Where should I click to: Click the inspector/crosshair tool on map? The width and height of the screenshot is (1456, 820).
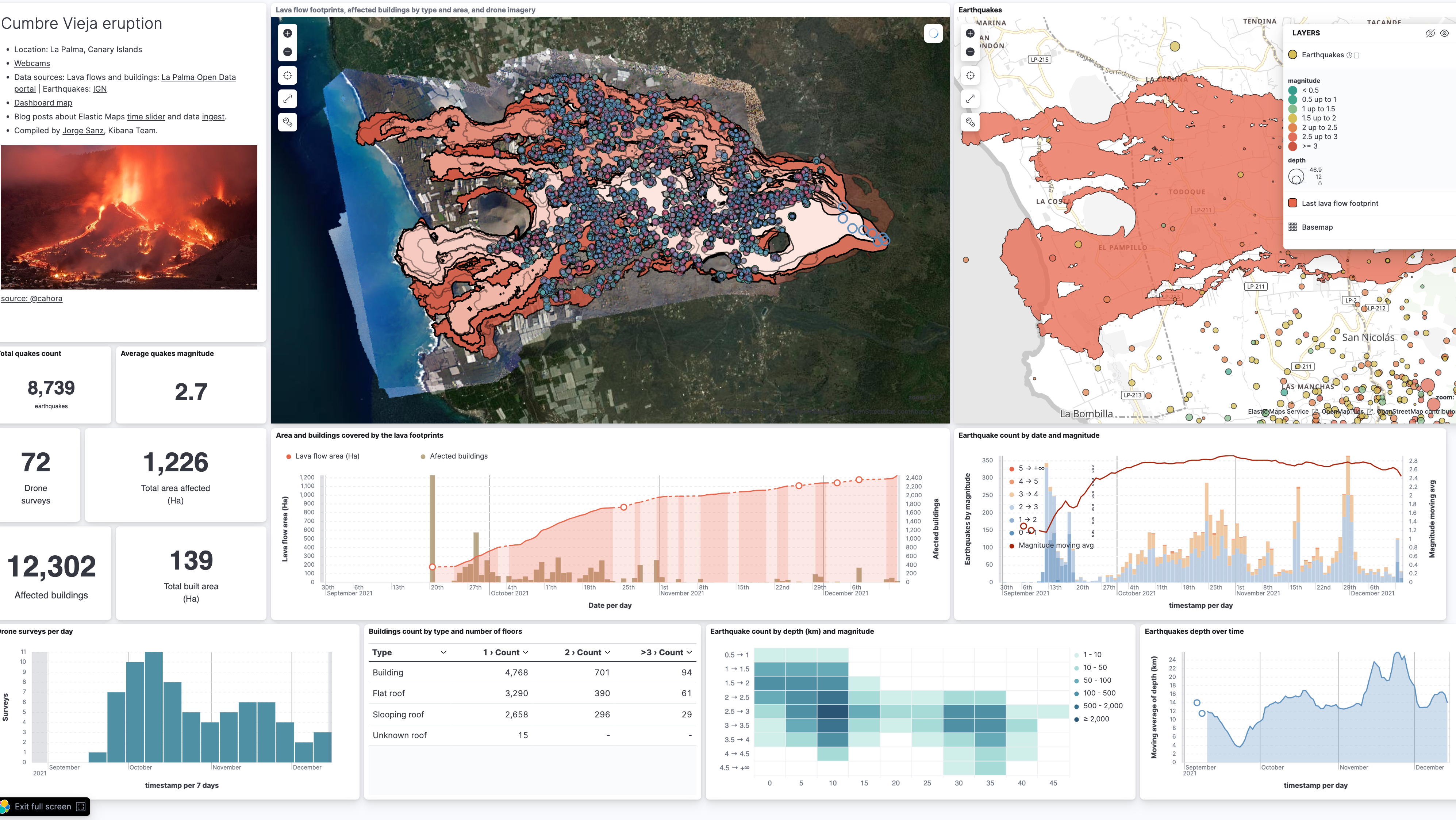(289, 75)
